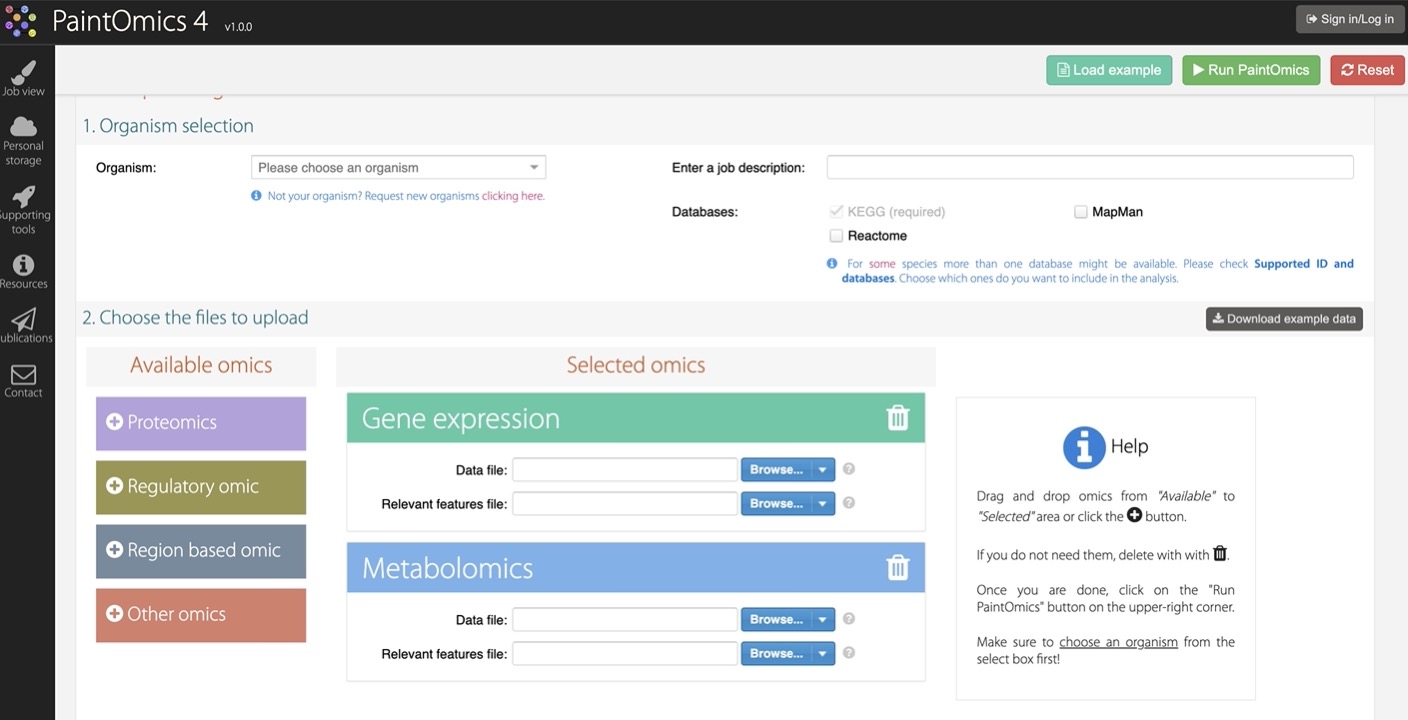
Task: Click '1. Organism selection' heading
Action: point(168,126)
